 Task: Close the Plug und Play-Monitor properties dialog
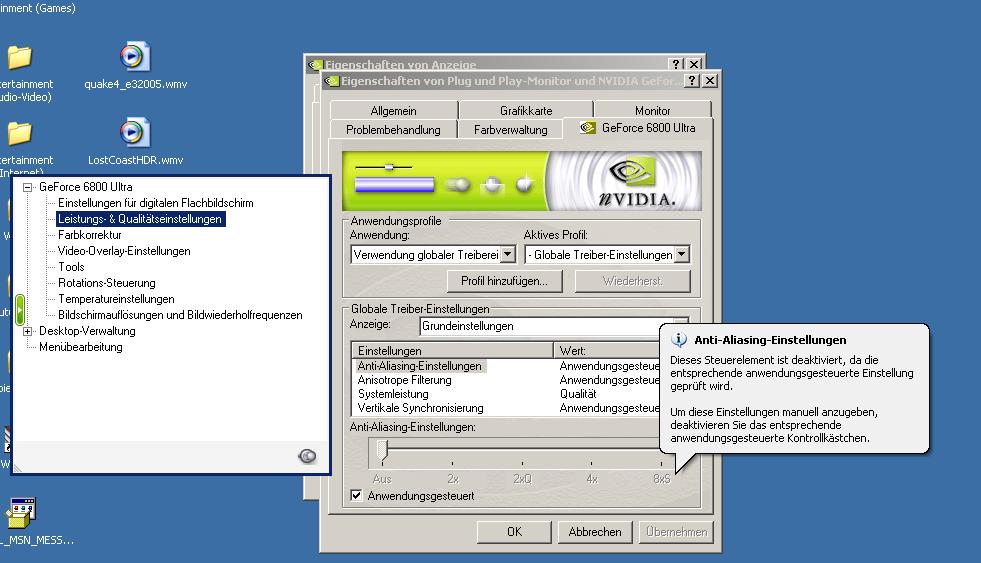tap(709, 81)
